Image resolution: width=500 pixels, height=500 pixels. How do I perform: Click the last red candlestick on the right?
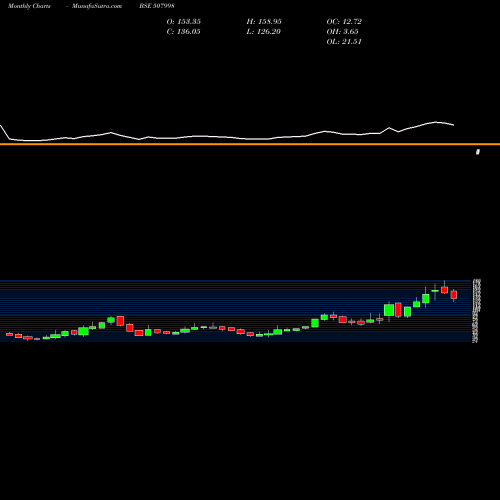454,295
